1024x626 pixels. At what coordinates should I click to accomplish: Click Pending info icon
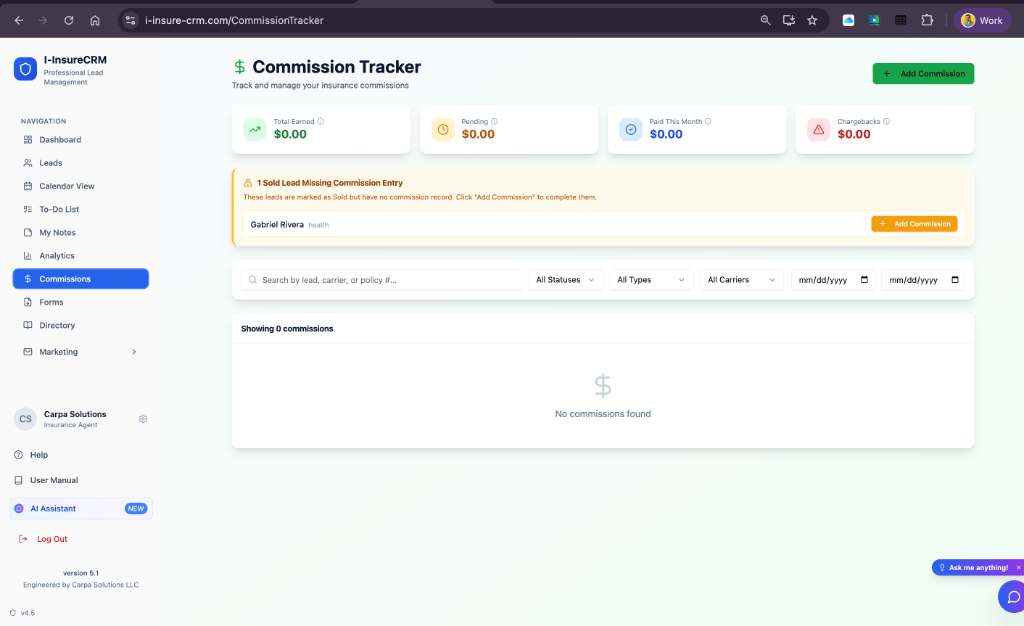pyautogui.click(x=494, y=121)
